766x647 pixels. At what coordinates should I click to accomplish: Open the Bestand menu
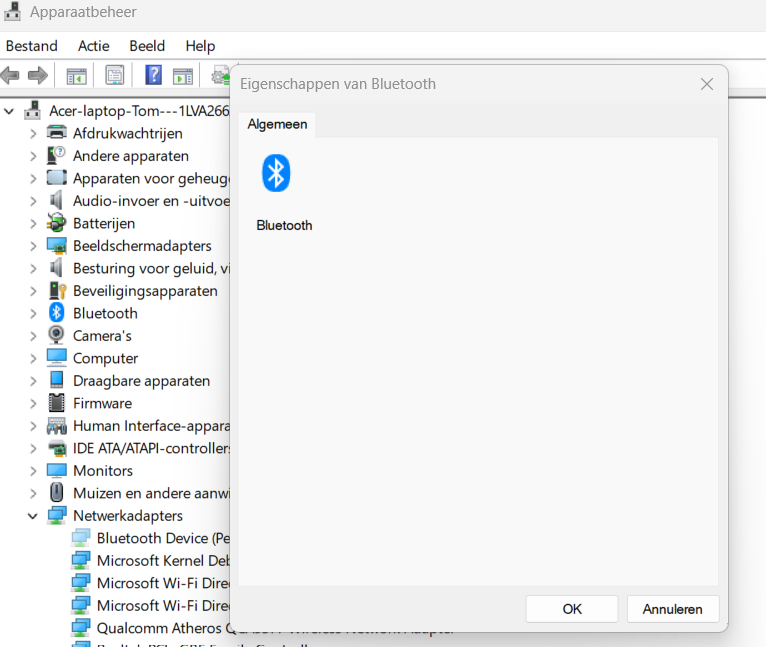[32, 46]
